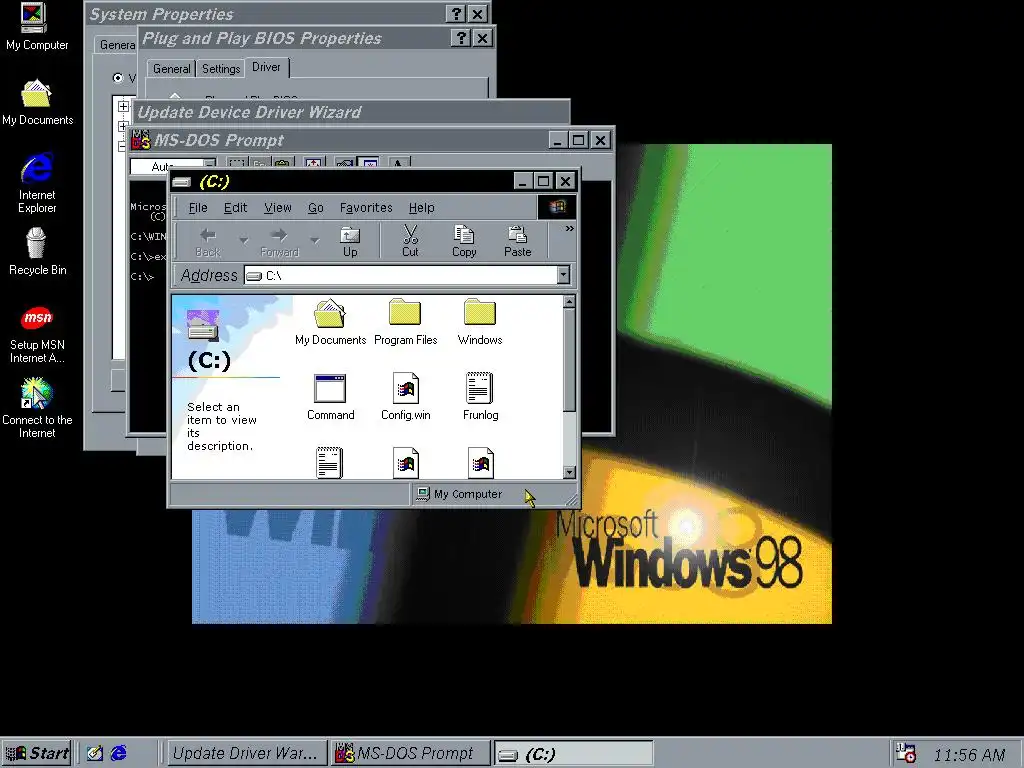Switch to the MS-DOS Prompt taskbar button
The image size is (1024, 768).
click(x=409, y=753)
